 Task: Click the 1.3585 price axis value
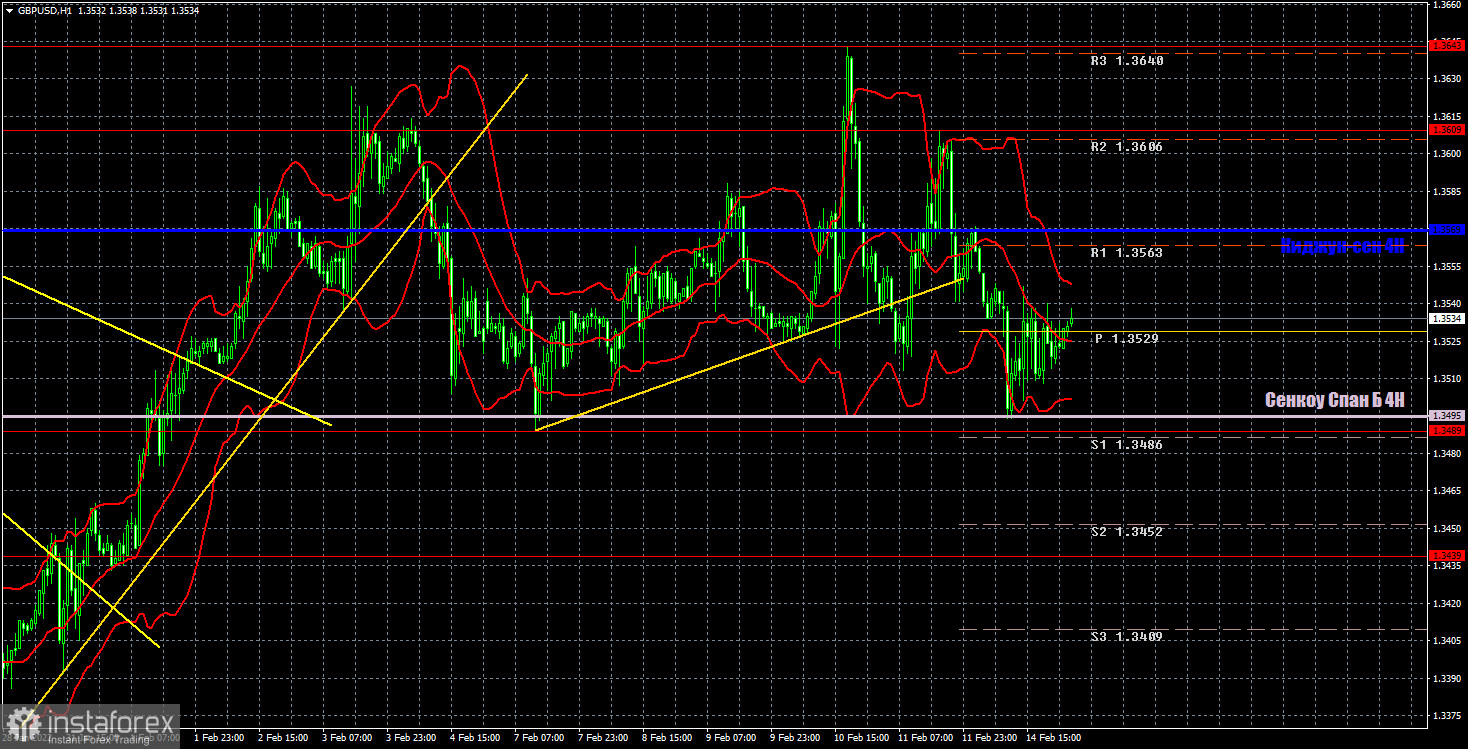tap(1447, 191)
